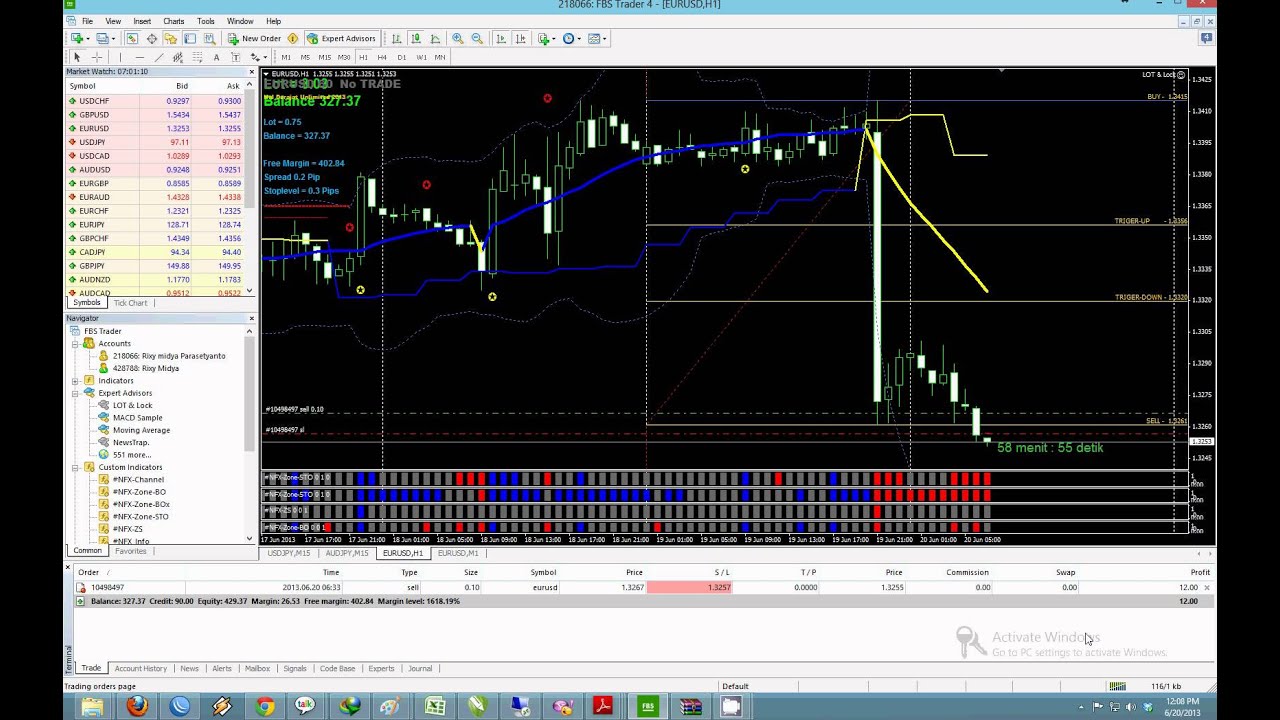Open the Periodicity clock dropdown
This screenshot has width=1280, height=720.
(x=571, y=38)
